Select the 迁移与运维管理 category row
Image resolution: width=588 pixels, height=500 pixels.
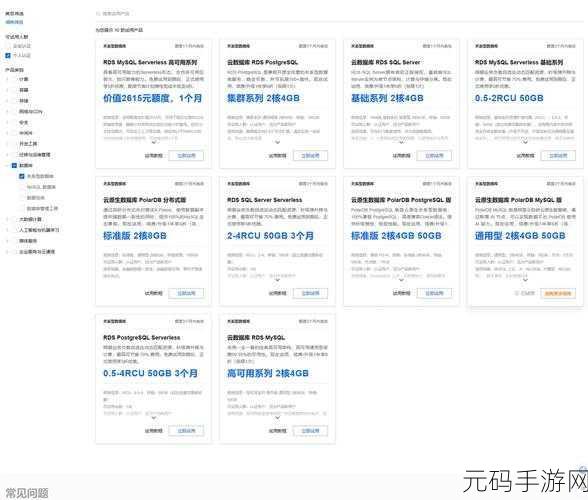(34, 155)
